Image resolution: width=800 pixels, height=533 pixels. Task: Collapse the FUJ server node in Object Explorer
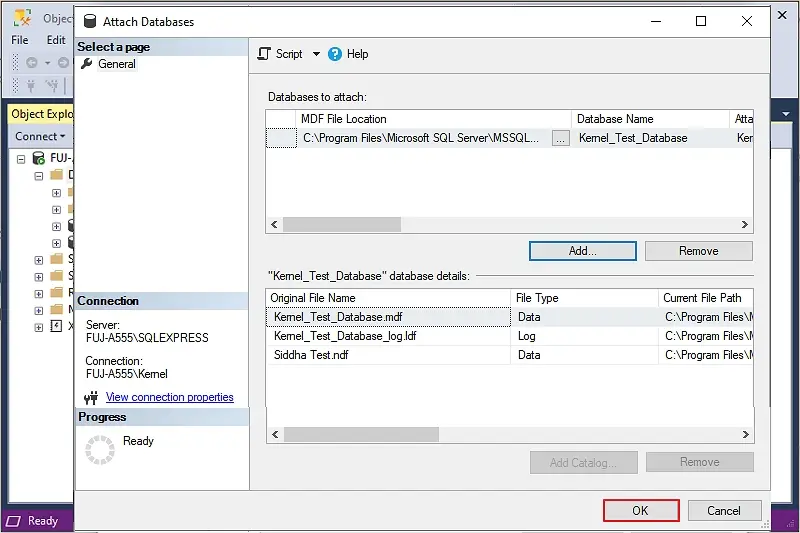click(x=21, y=160)
